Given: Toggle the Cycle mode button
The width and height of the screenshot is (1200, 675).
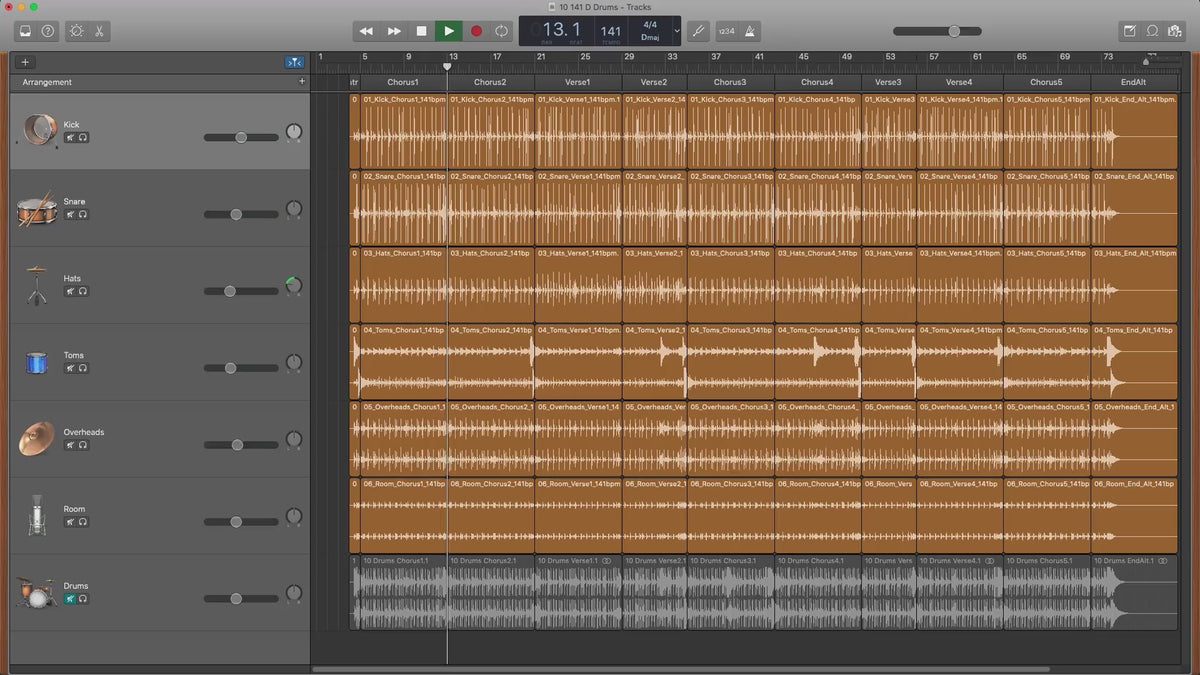Looking at the screenshot, I should tap(502, 31).
